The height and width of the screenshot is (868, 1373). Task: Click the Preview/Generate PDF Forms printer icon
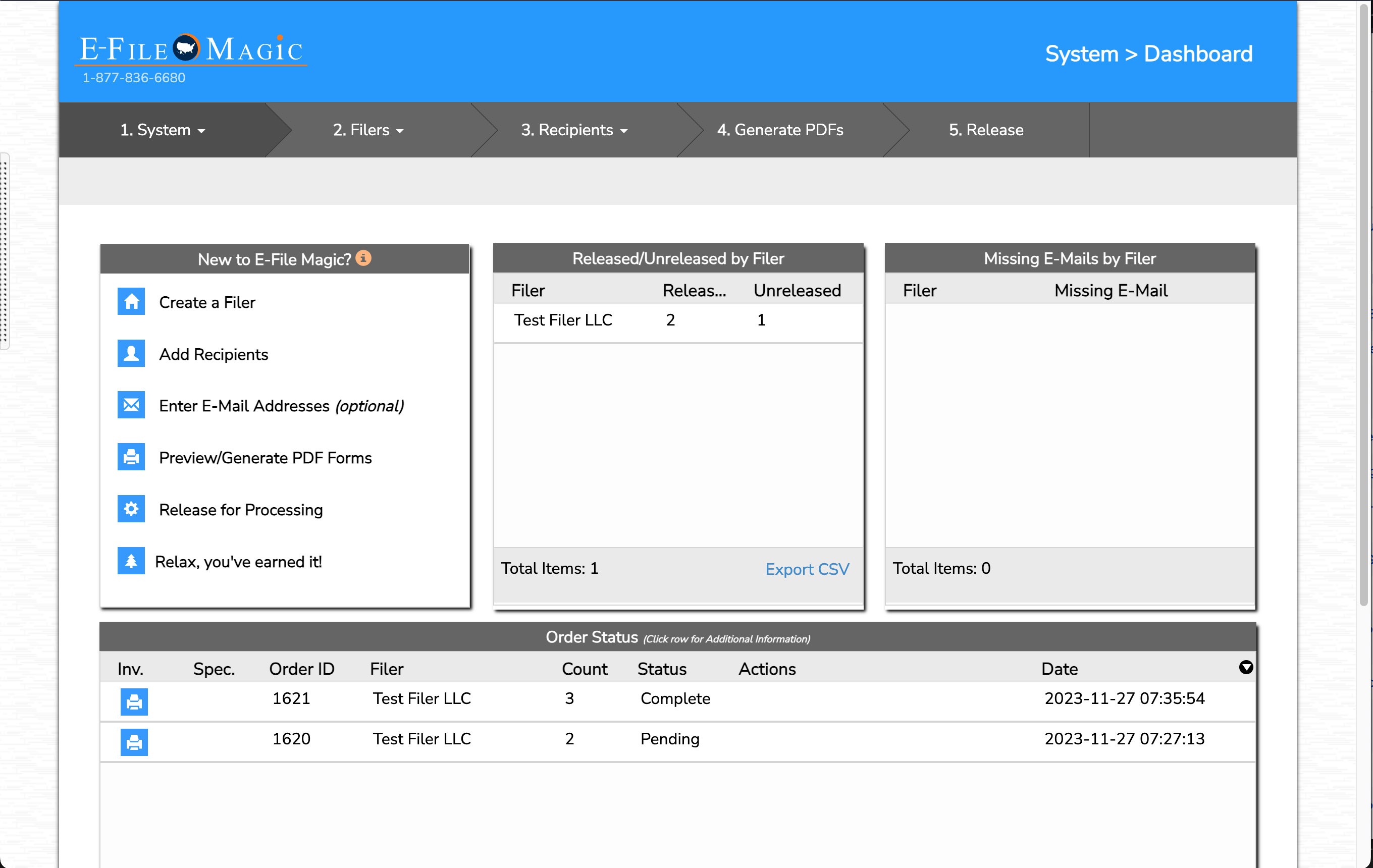coord(131,457)
